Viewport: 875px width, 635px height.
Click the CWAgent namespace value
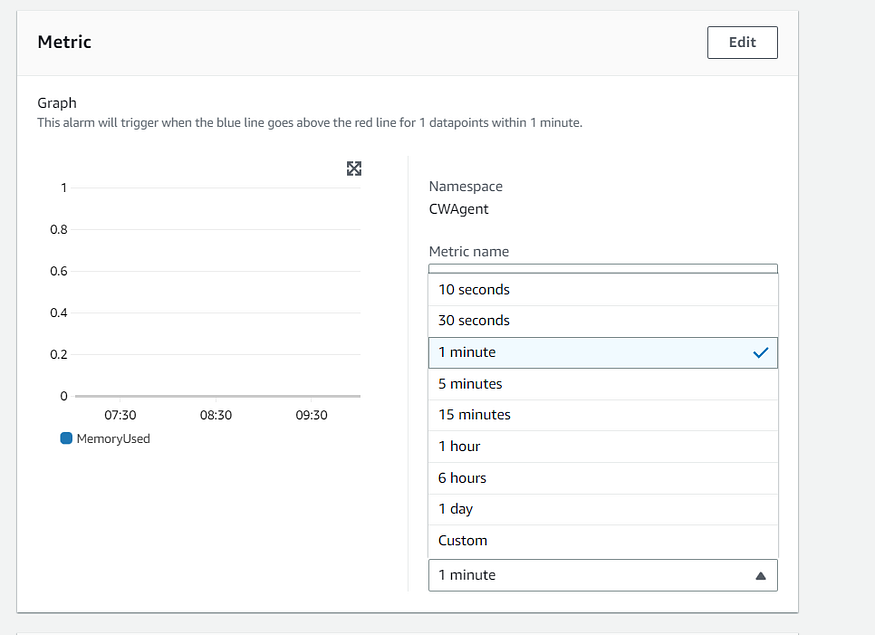coord(458,209)
